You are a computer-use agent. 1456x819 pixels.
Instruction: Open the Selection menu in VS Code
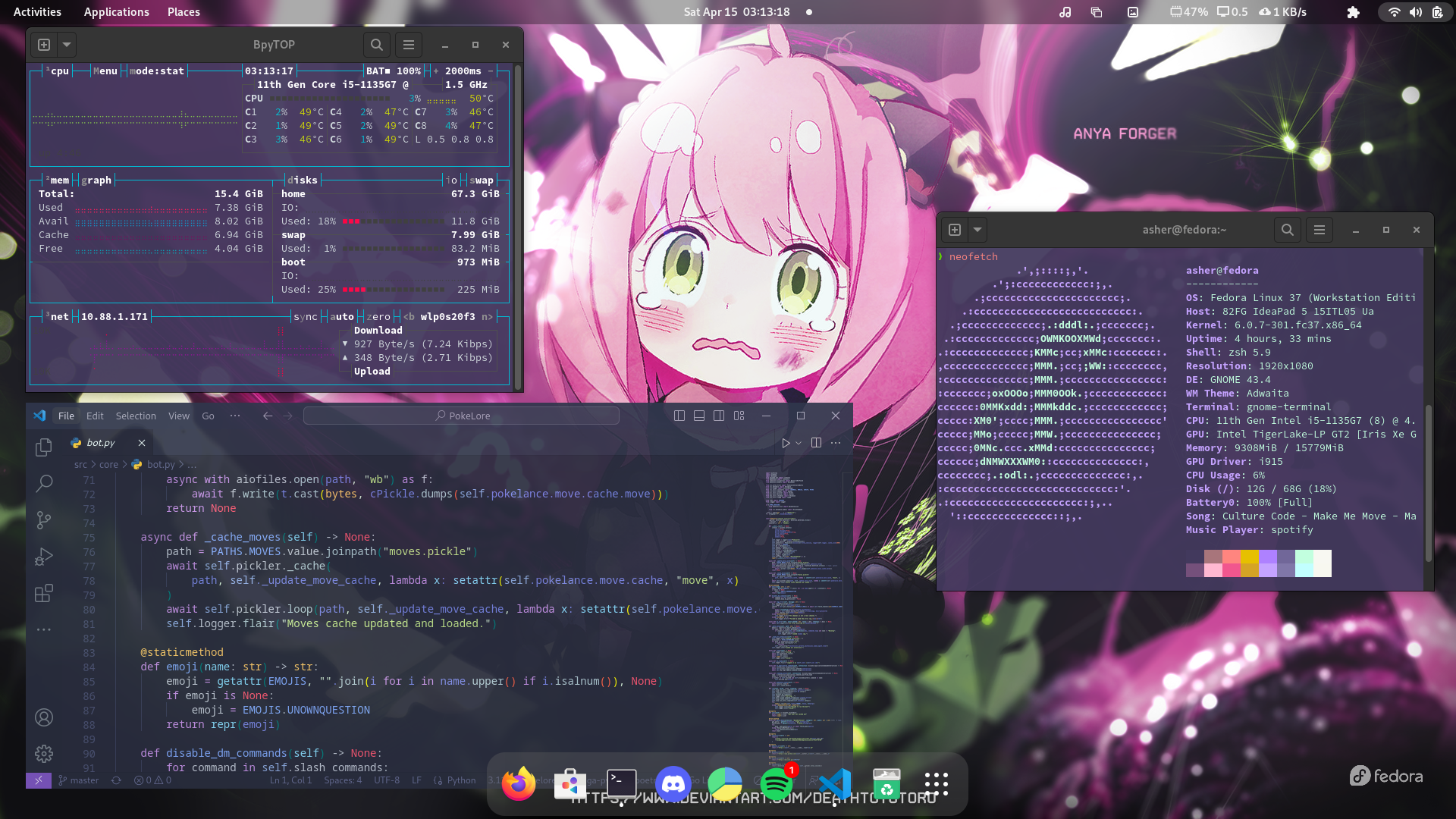[x=136, y=416]
